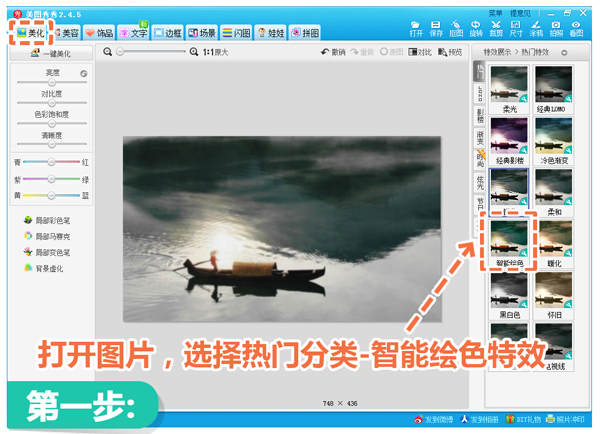The height and width of the screenshot is (434, 600).
Task: Select the 局部彩色笔 color pen tool
Action: click(x=46, y=219)
